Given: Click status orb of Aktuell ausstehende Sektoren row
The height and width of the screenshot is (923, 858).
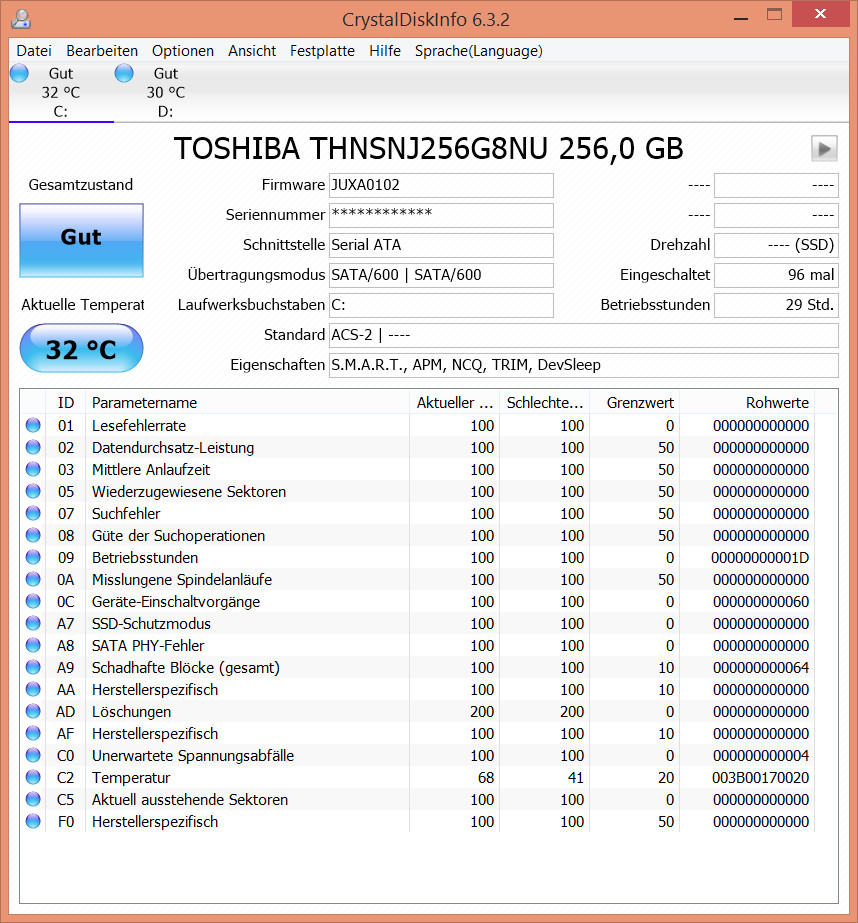Looking at the screenshot, I should tap(33, 799).
